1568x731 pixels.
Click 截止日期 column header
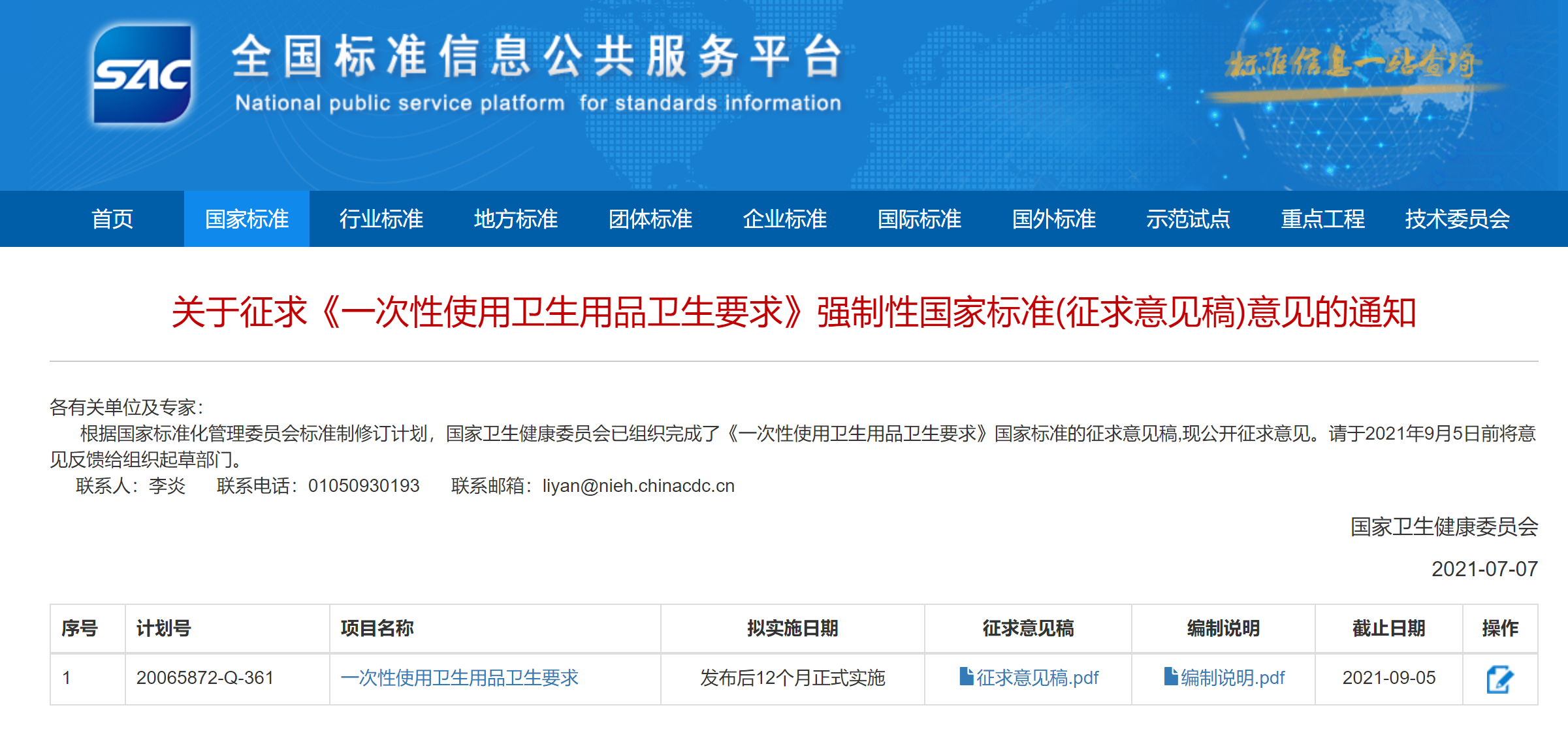pos(1389,628)
